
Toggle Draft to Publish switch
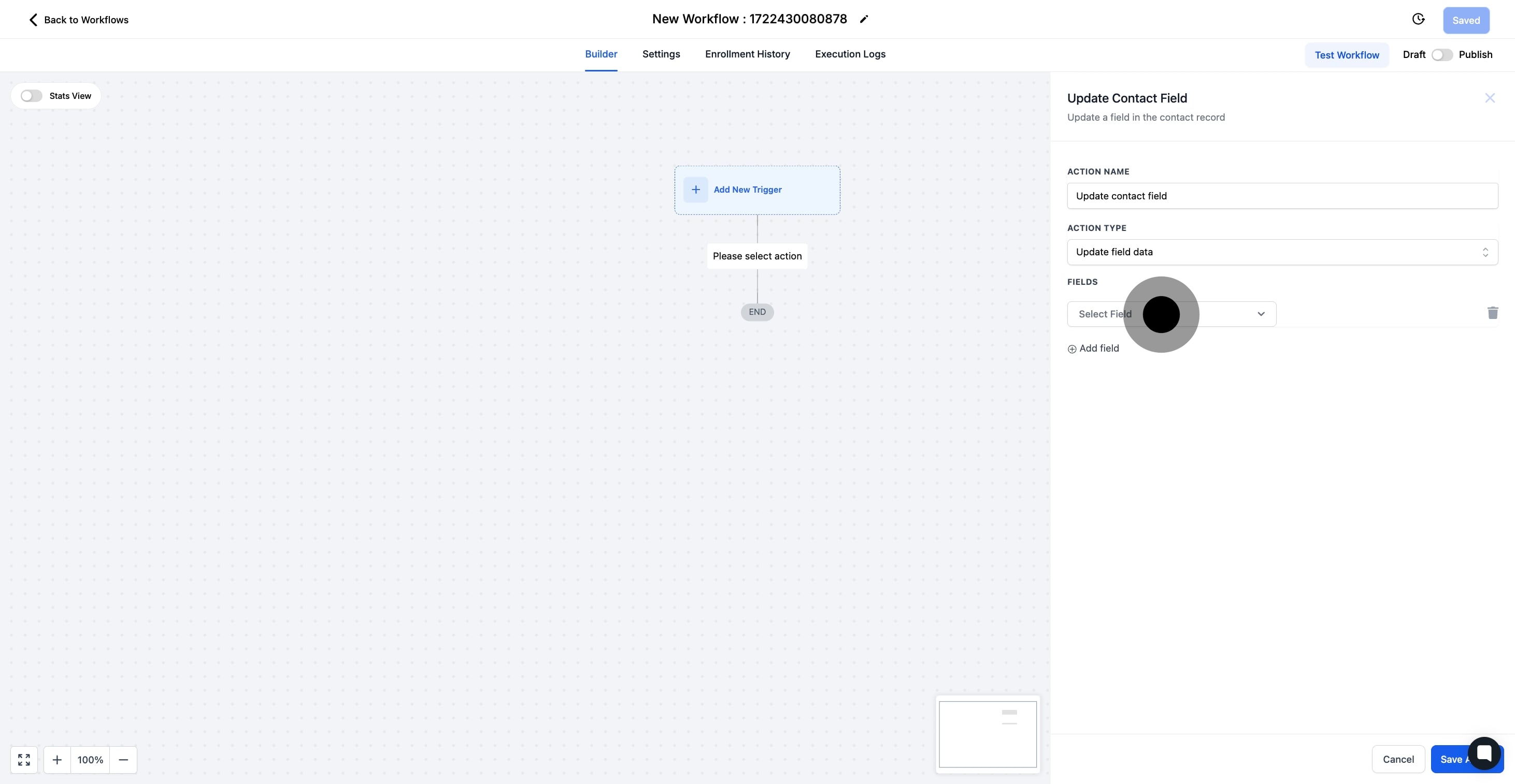pyautogui.click(x=1441, y=55)
